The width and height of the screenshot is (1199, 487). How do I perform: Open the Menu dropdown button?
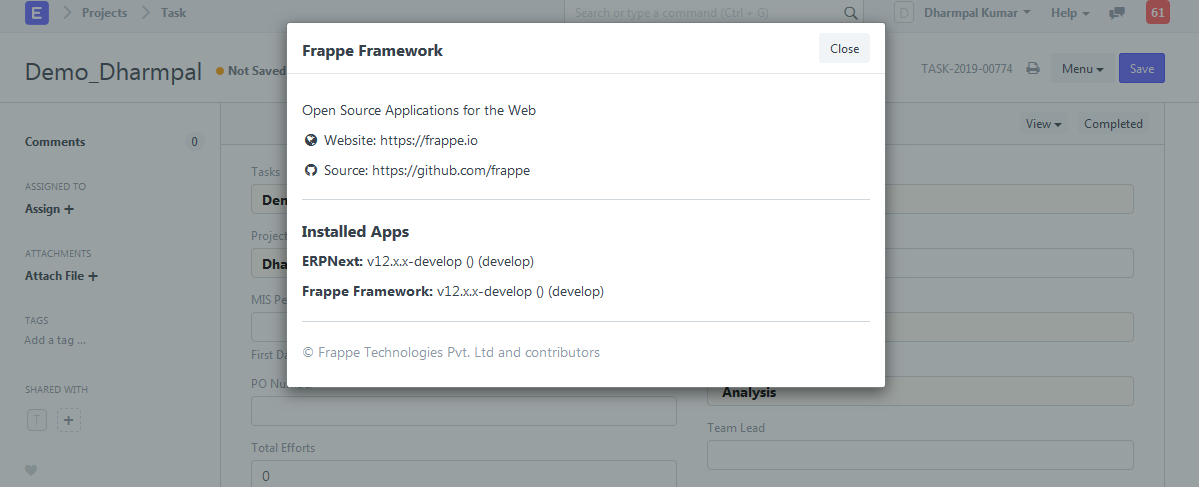click(1082, 69)
